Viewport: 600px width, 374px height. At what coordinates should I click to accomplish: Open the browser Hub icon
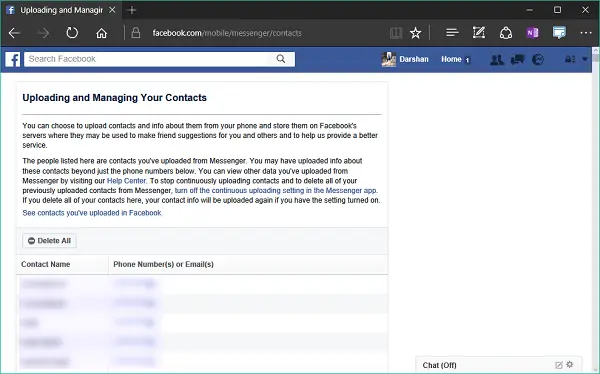(x=452, y=33)
